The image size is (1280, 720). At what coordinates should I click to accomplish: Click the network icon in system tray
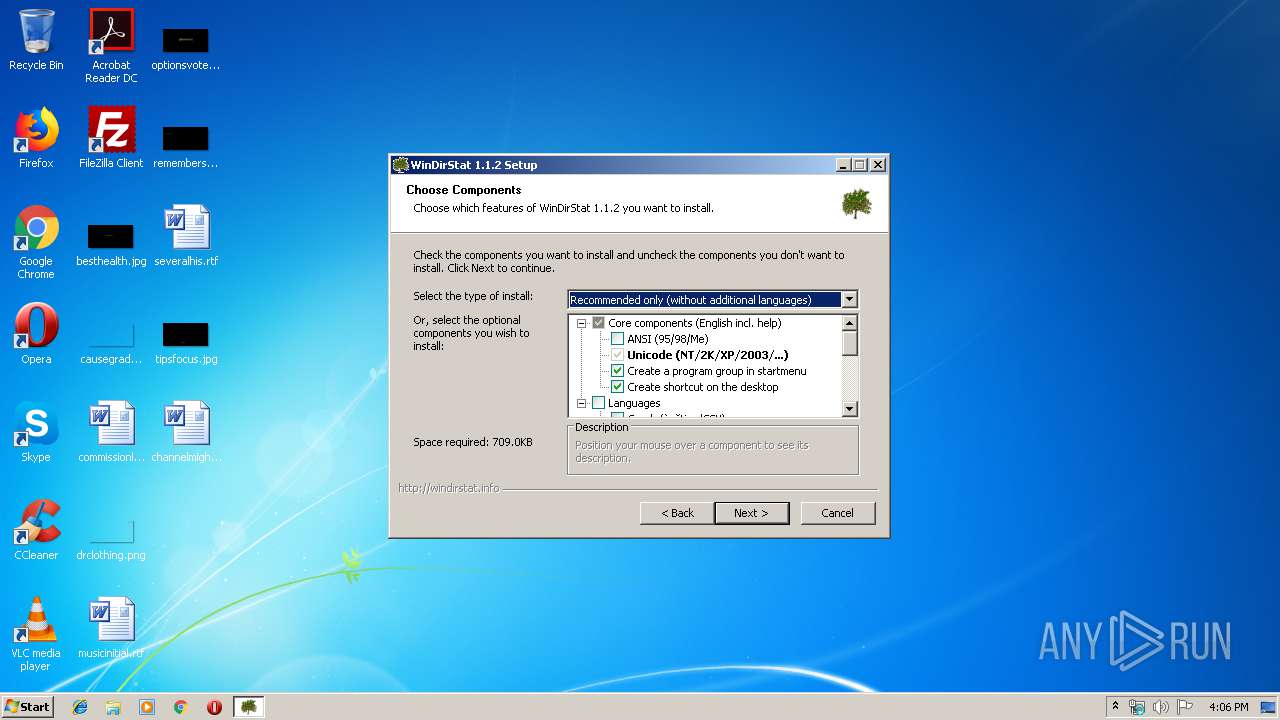pos(1137,707)
